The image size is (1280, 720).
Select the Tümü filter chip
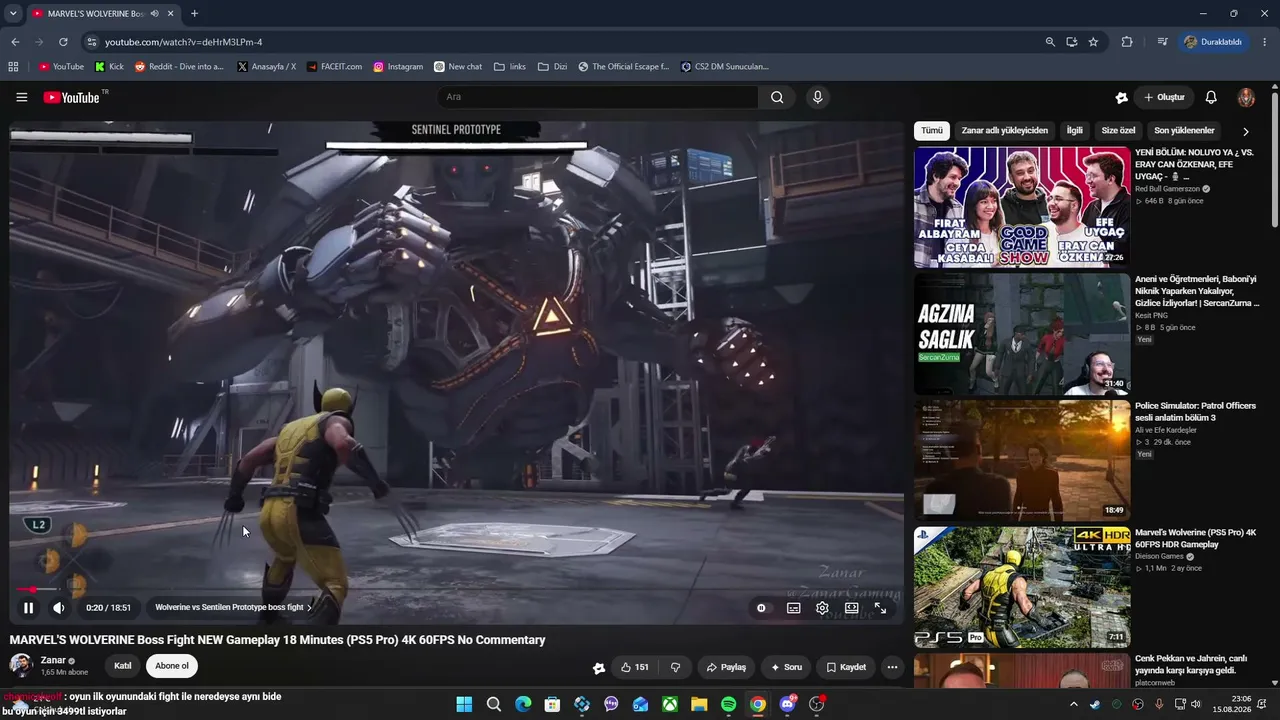(932, 131)
